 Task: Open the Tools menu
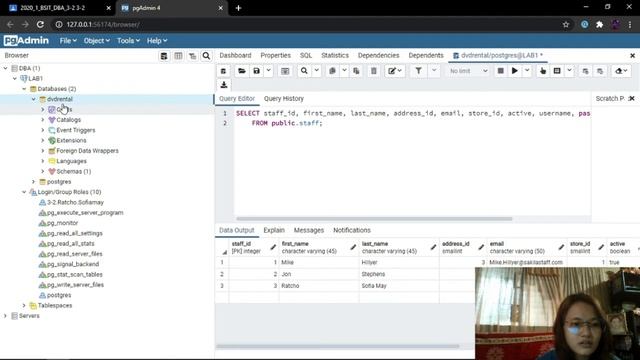pos(128,41)
